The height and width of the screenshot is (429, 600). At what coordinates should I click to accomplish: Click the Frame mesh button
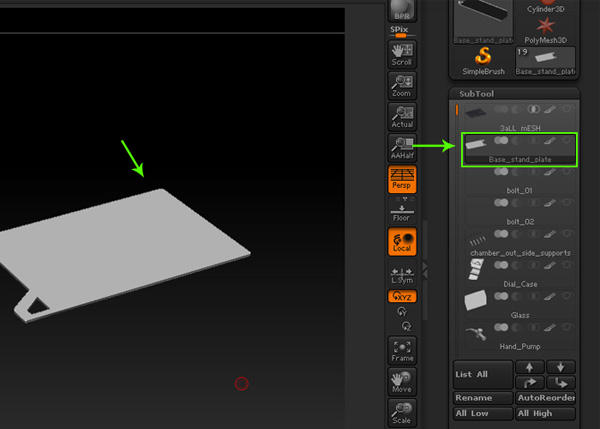click(402, 350)
